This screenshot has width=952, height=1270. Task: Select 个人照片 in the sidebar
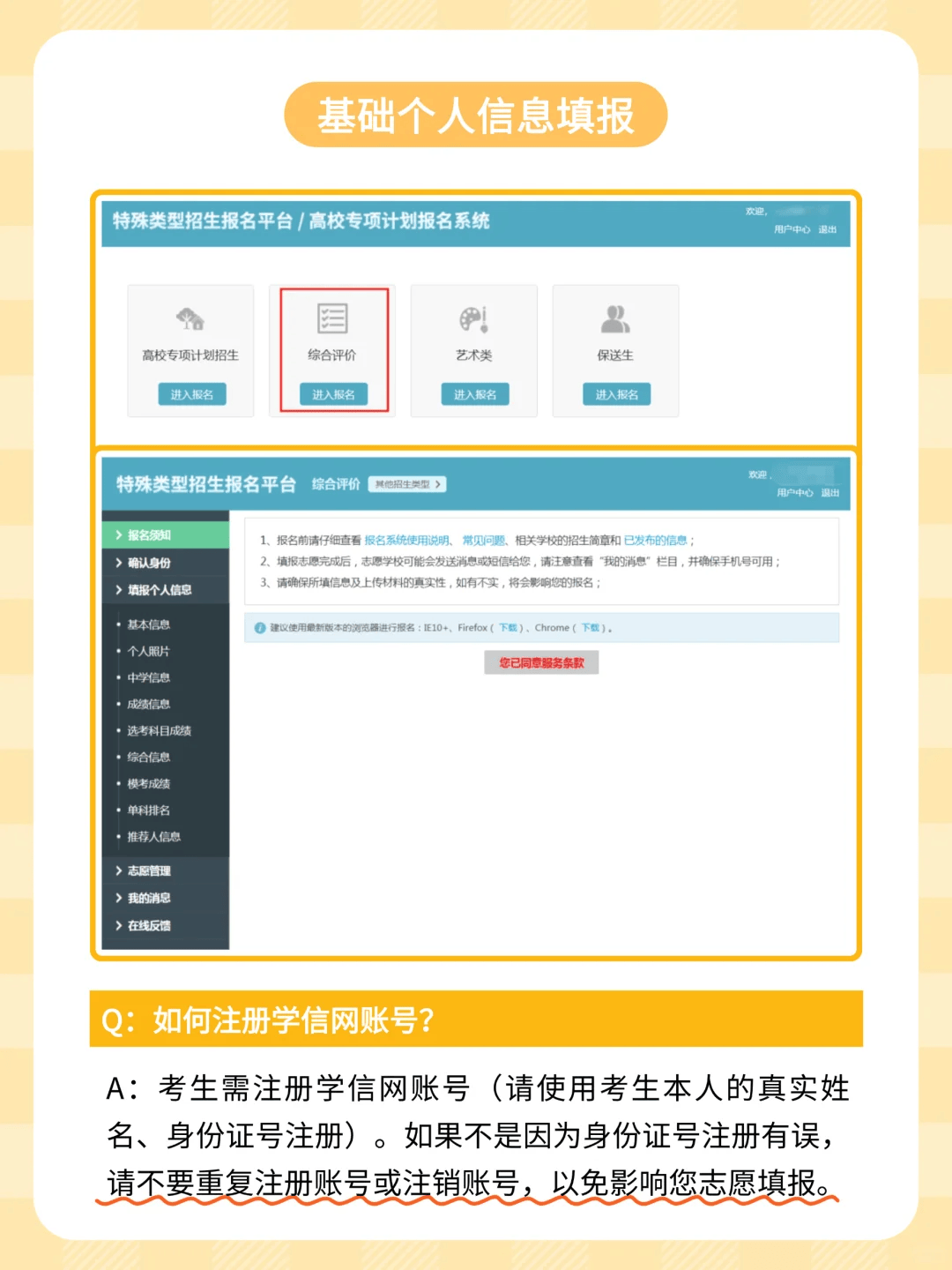pos(148,651)
